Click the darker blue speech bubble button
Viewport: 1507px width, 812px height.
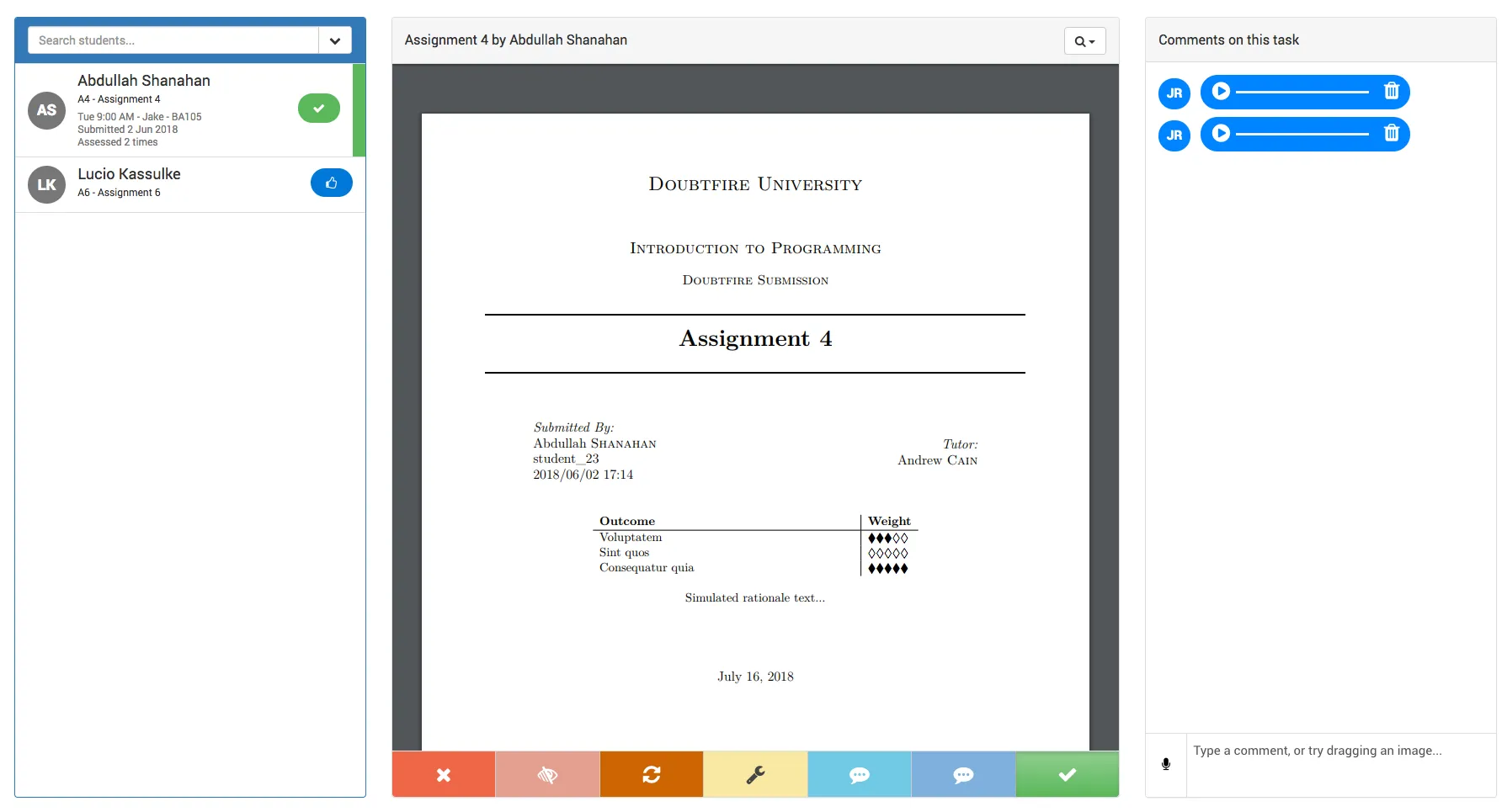point(963,774)
